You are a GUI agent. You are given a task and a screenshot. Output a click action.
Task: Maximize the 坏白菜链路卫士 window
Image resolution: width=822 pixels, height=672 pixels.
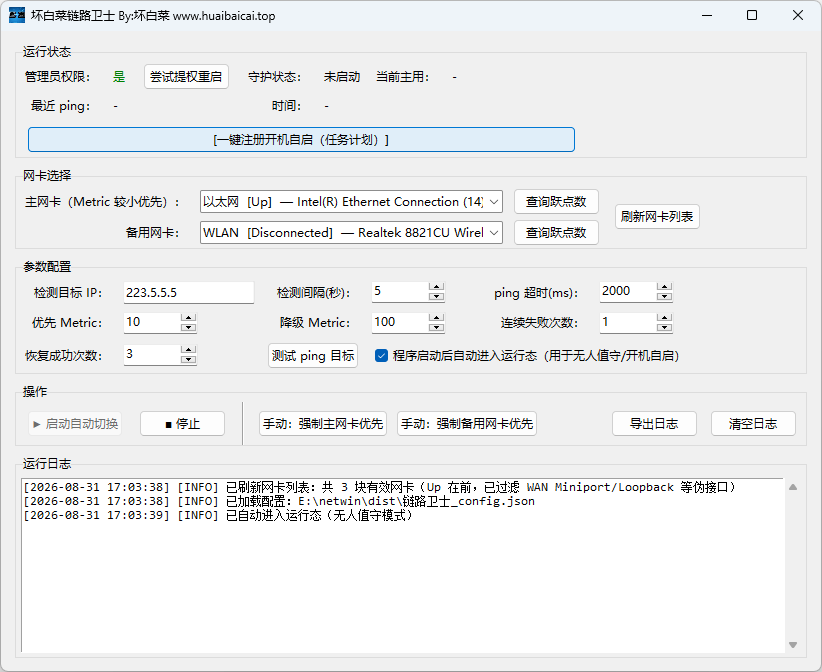pos(752,15)
